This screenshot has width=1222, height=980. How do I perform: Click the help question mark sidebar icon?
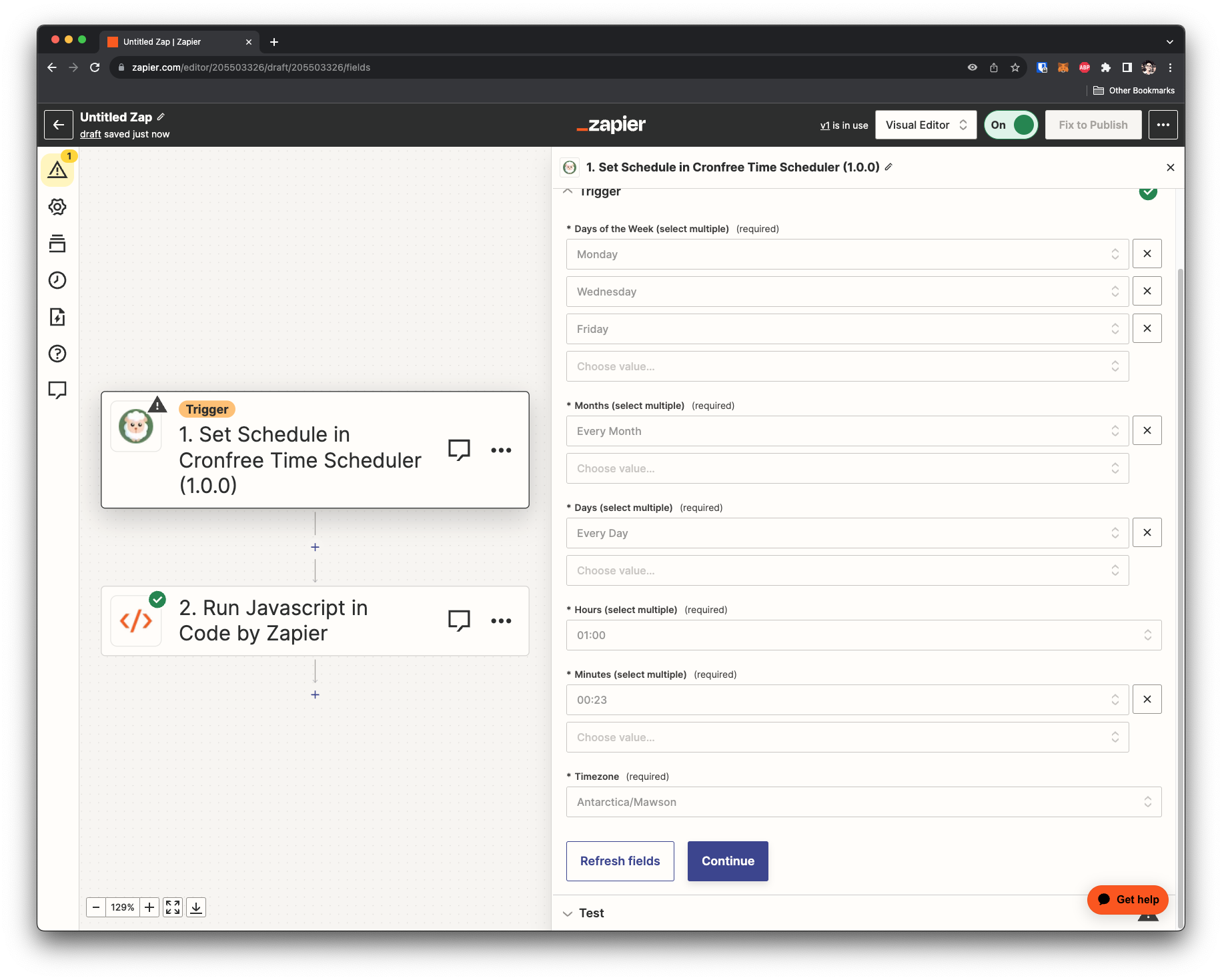[x=57, y=354]
